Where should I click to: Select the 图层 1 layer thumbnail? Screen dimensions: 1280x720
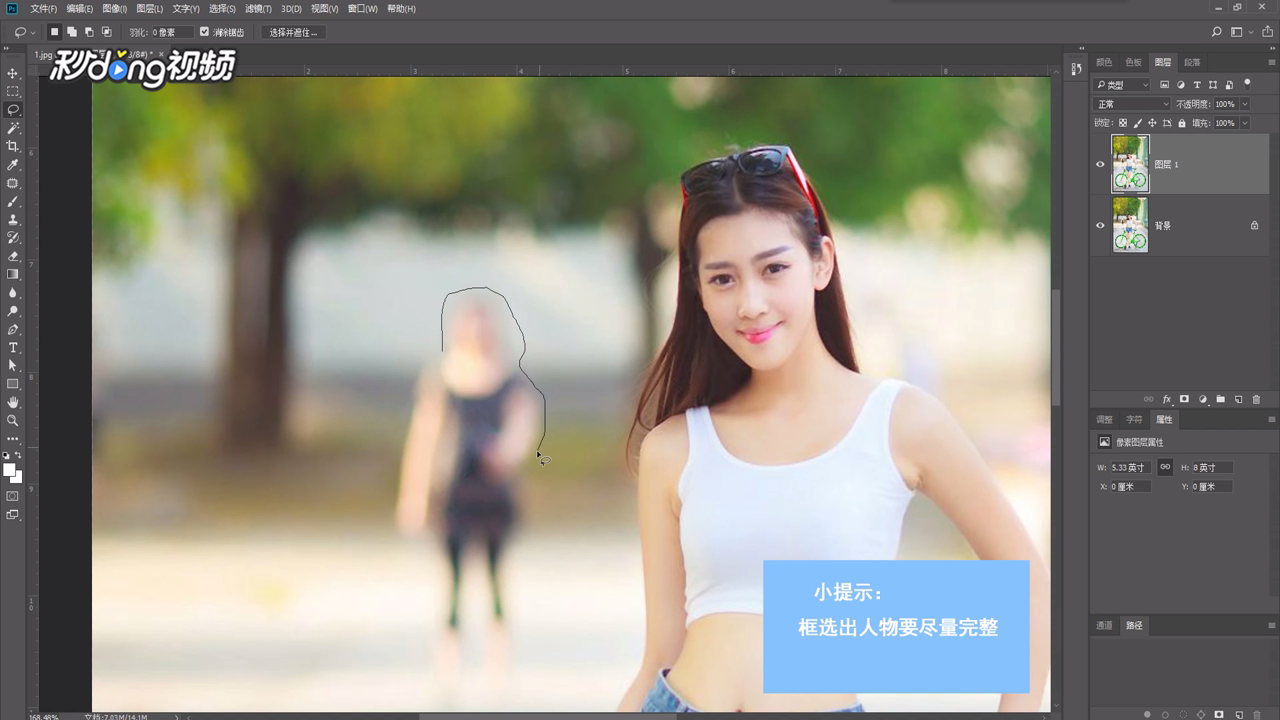coord(1130,164)
